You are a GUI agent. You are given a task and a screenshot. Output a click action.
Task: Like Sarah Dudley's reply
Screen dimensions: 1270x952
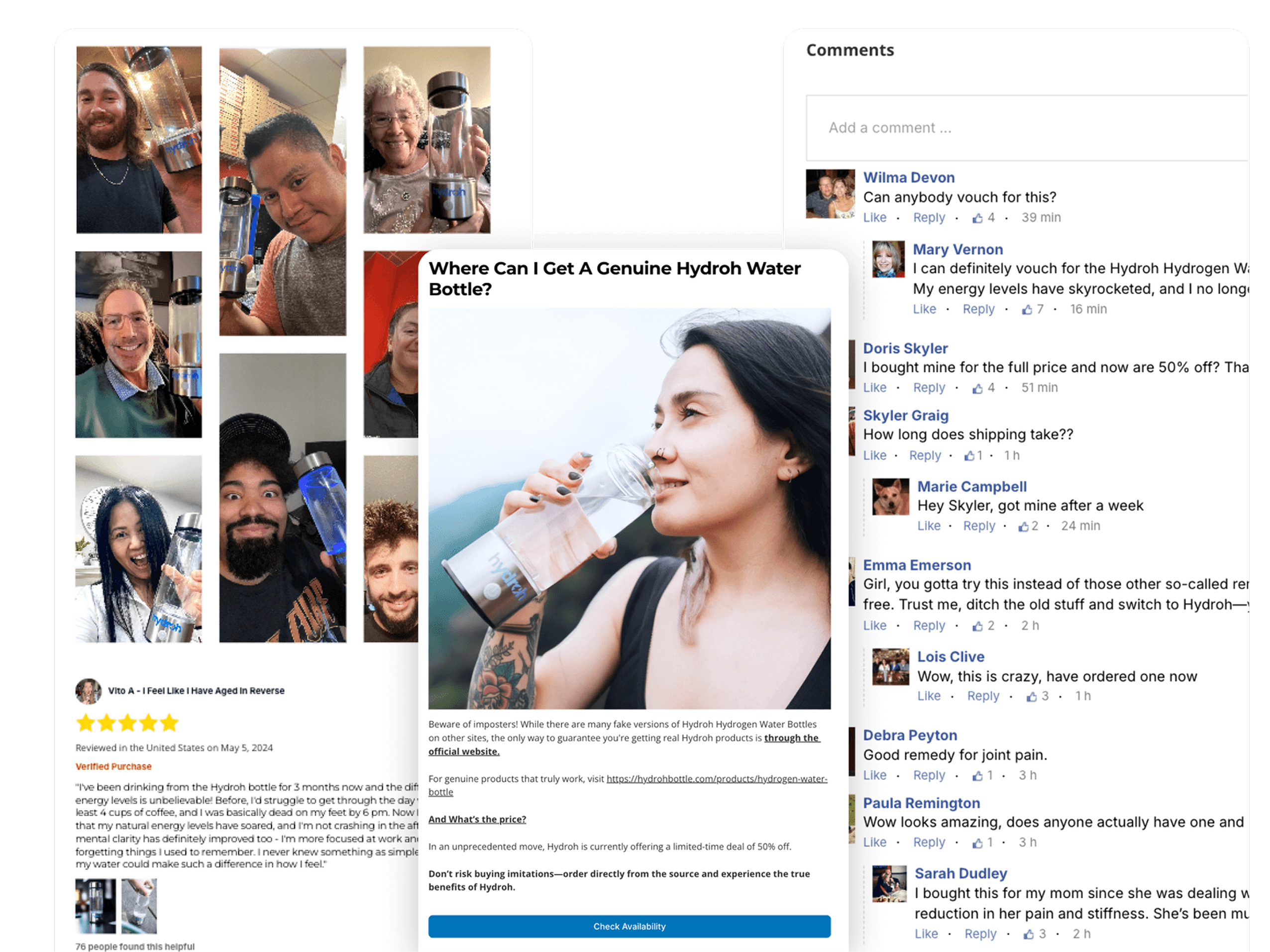(926, 934)
